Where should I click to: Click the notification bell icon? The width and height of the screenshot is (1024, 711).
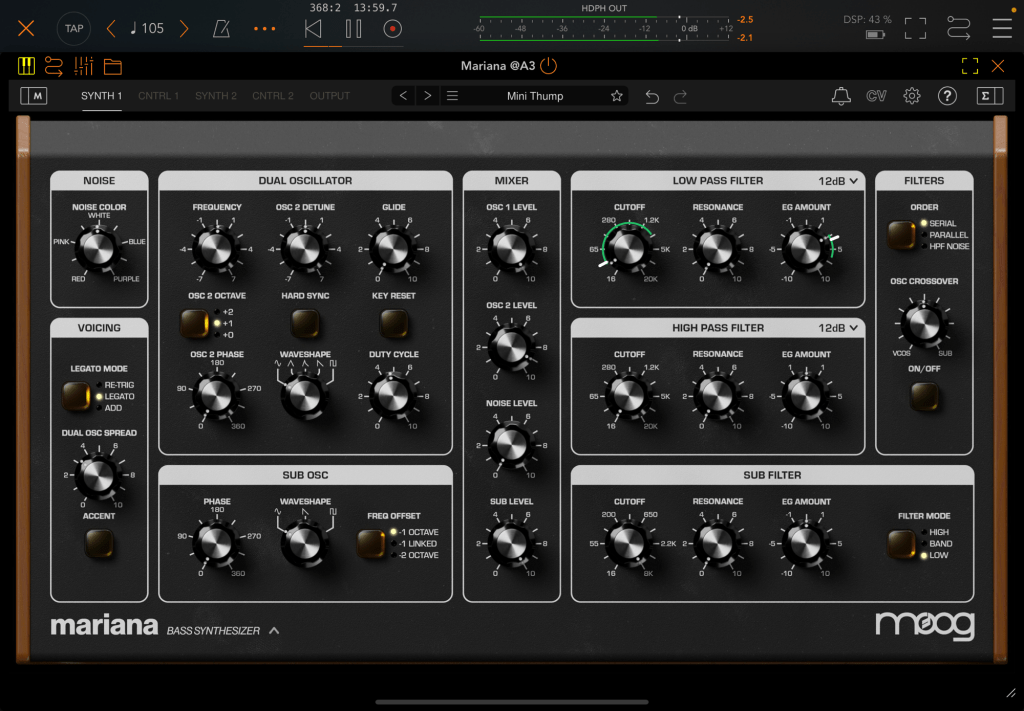[841, 96]
